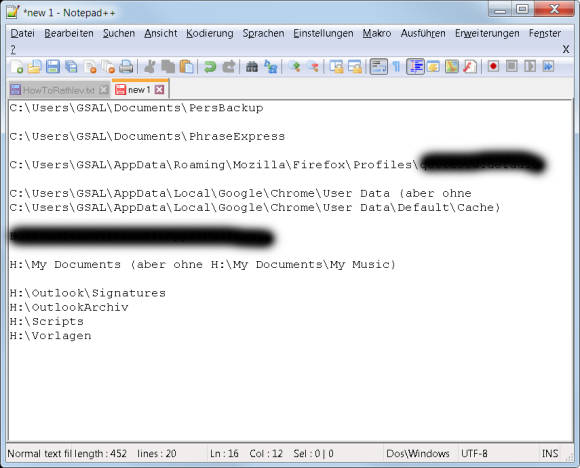Image resolution: width=580 pixels, height=468 pixels.
Task: Click the INS mode status indicator
Action: (550, 454)
